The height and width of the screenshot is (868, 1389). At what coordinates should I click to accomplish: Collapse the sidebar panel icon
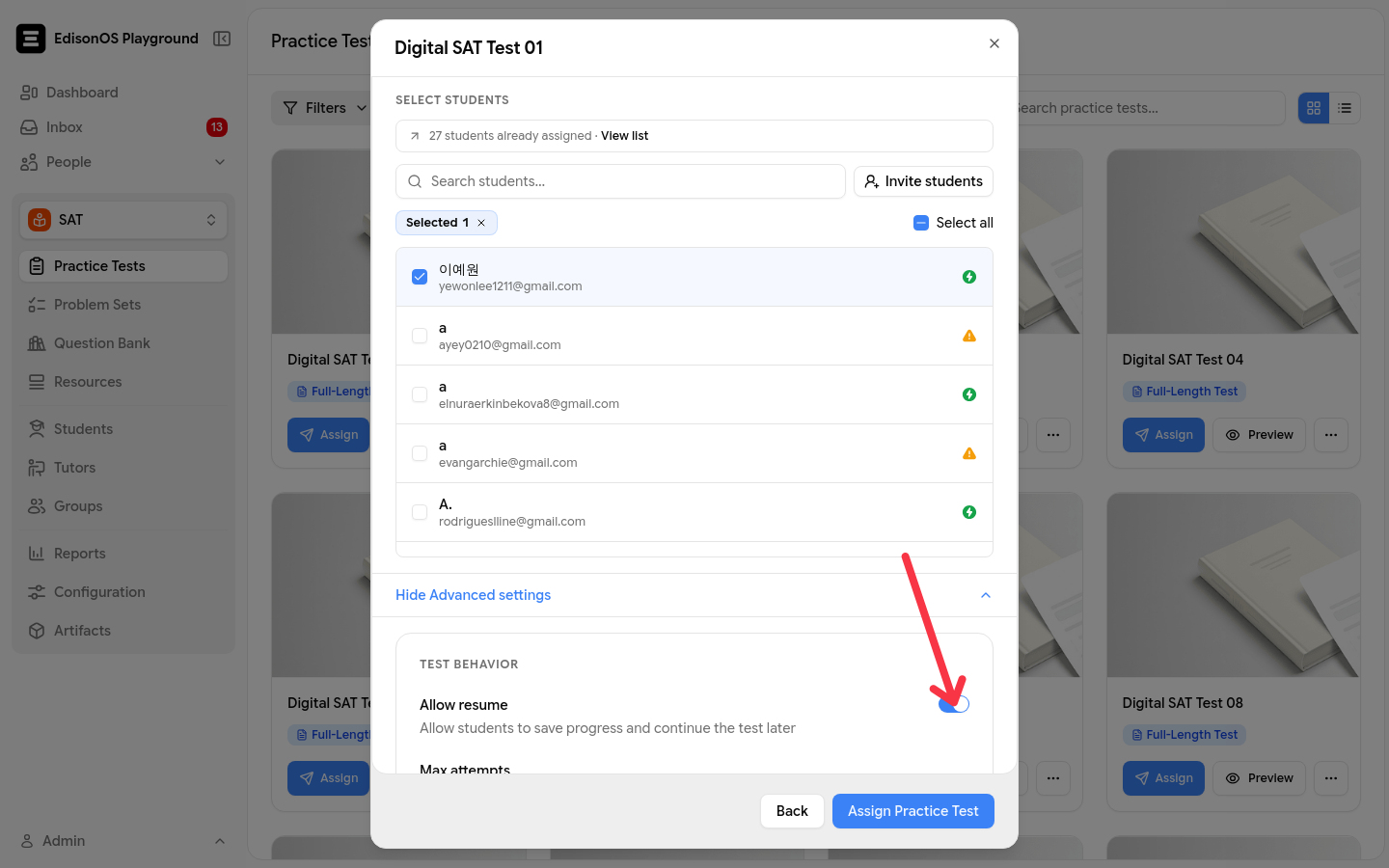pyautogui.click(x=222, y=39)
